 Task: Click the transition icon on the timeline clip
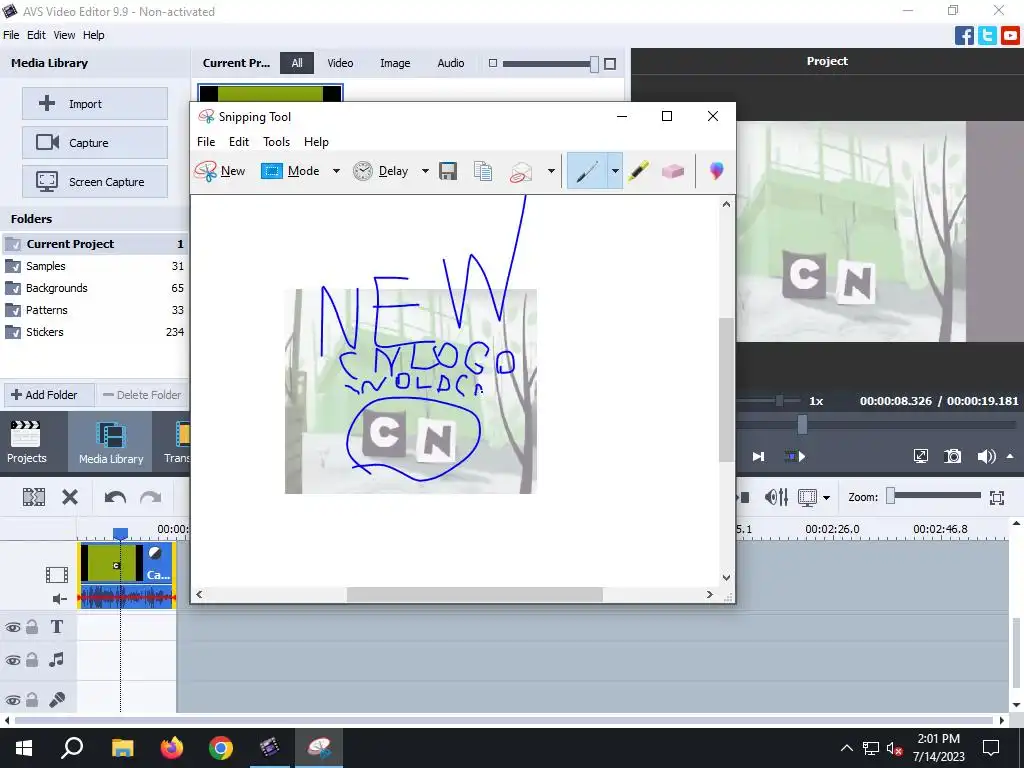pyautogui.click(x=155, y=553)
